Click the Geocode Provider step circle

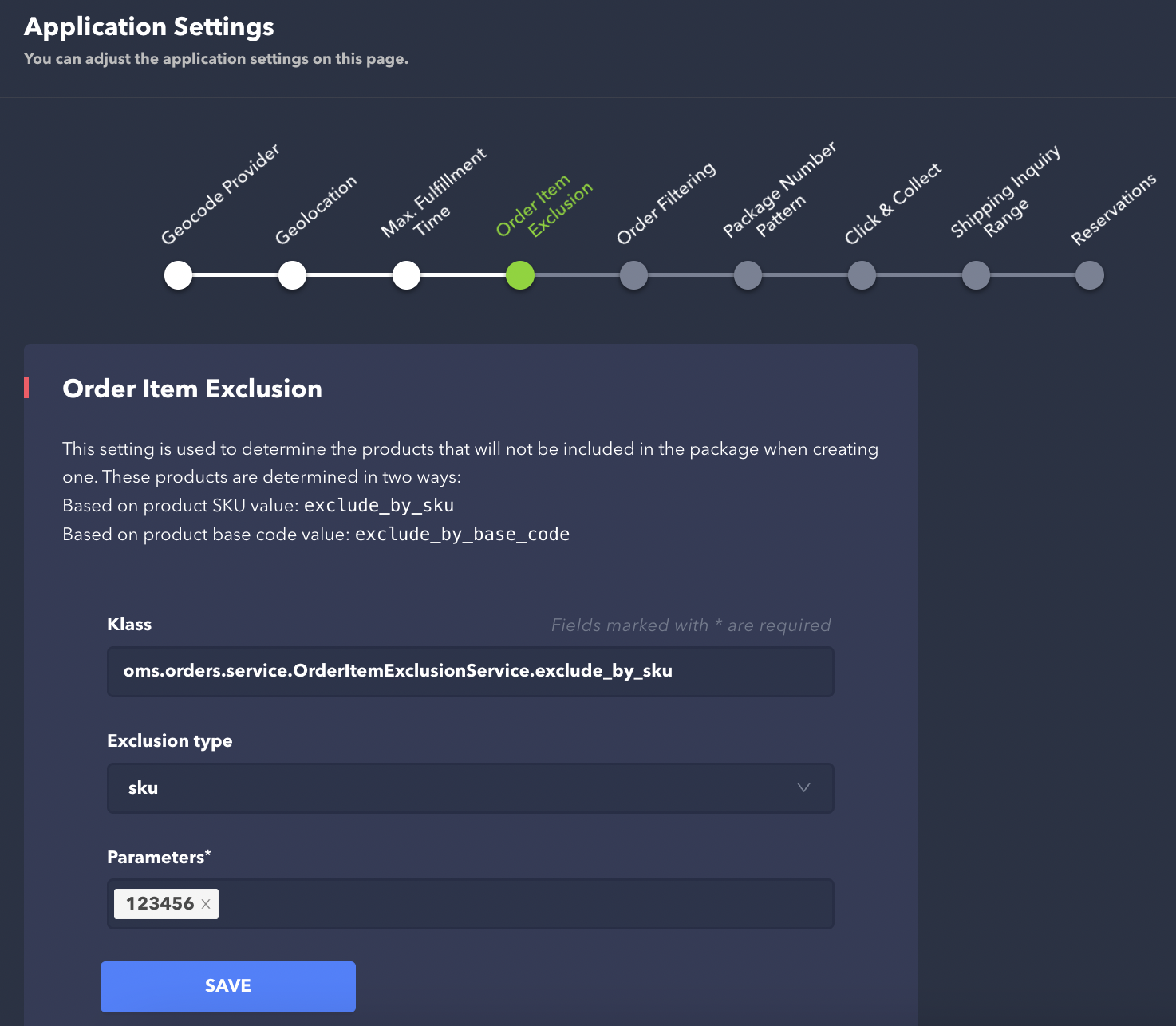[x=179, y=275]
